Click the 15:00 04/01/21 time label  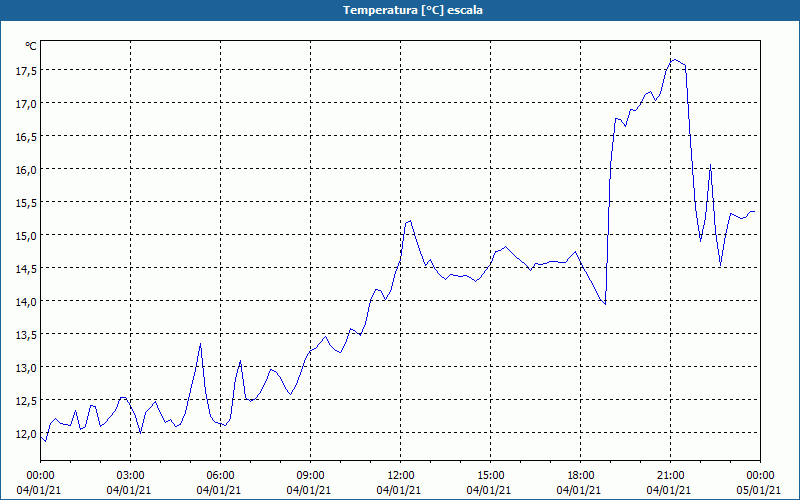click(x=489, y=483)
